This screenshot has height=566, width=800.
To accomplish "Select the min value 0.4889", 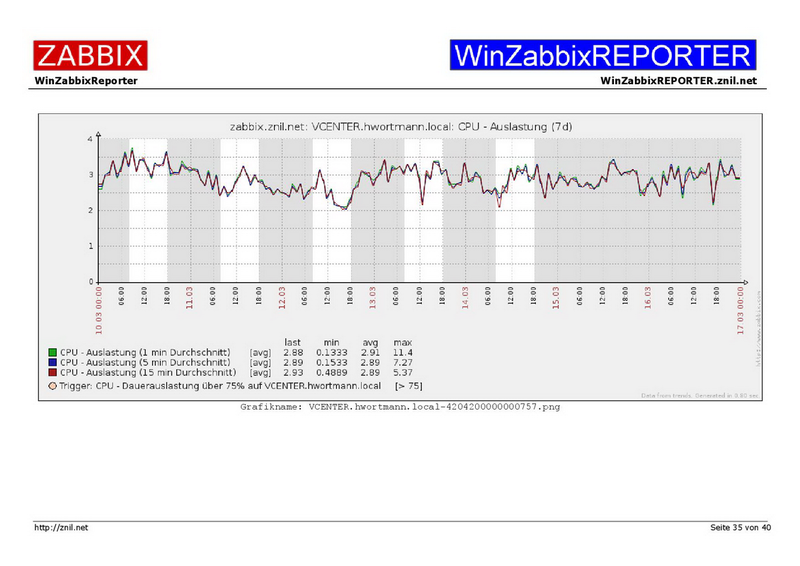I will pyautogui.click(x=332, y=373).
